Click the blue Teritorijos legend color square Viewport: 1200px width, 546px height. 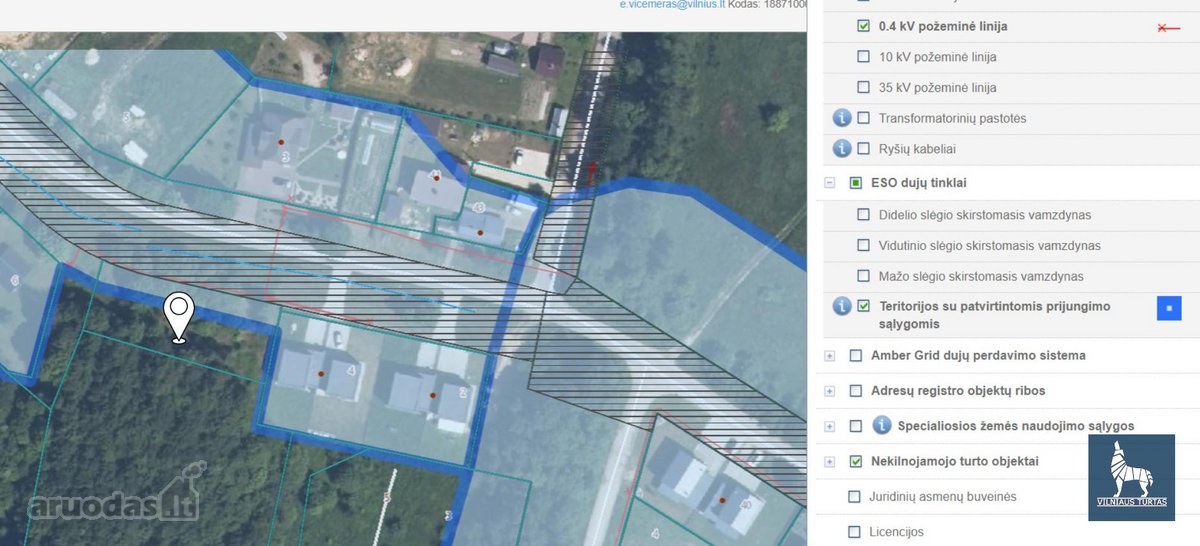[x=1169, y=308]
